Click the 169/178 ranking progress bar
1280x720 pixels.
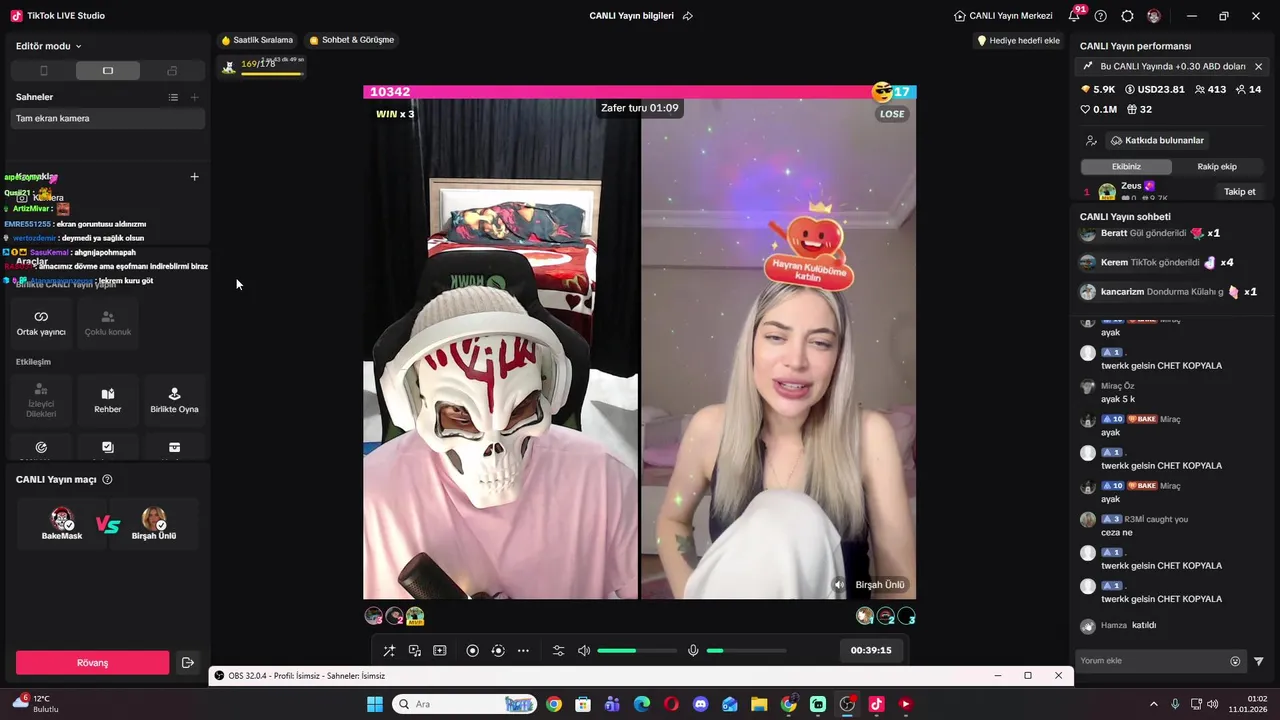point(262,66)
